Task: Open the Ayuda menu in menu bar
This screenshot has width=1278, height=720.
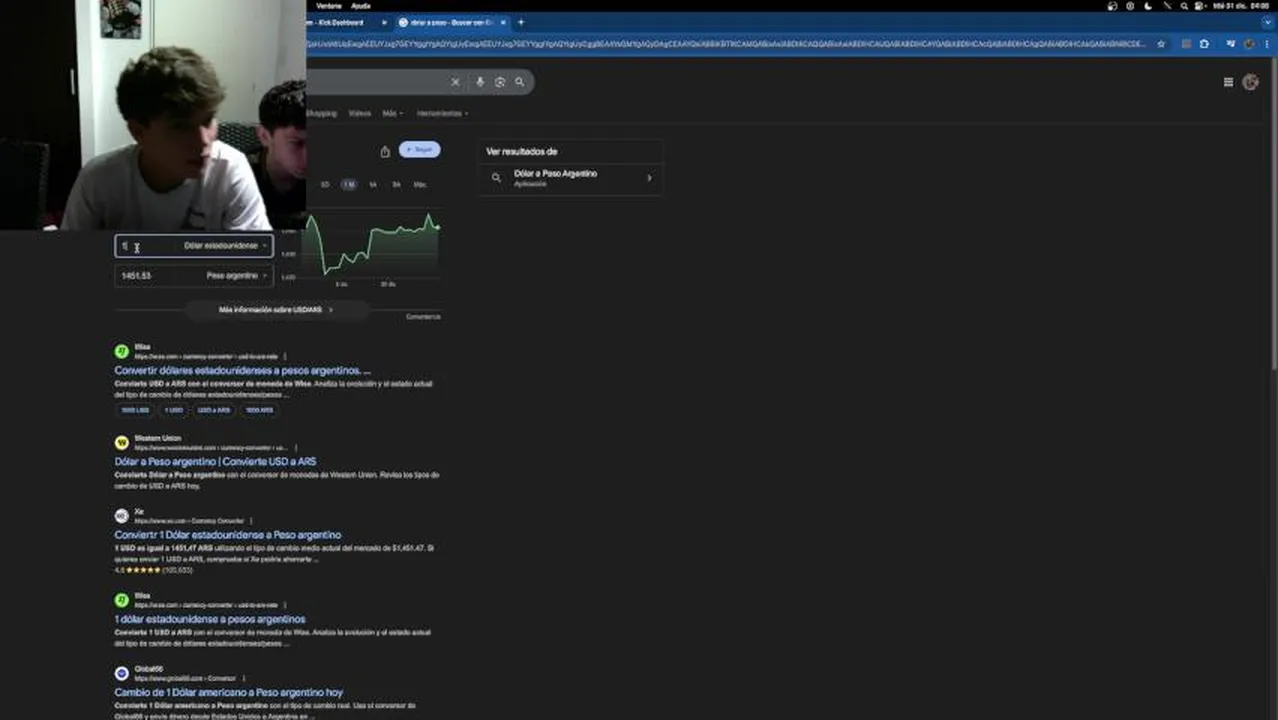Action: coord(360,6)
